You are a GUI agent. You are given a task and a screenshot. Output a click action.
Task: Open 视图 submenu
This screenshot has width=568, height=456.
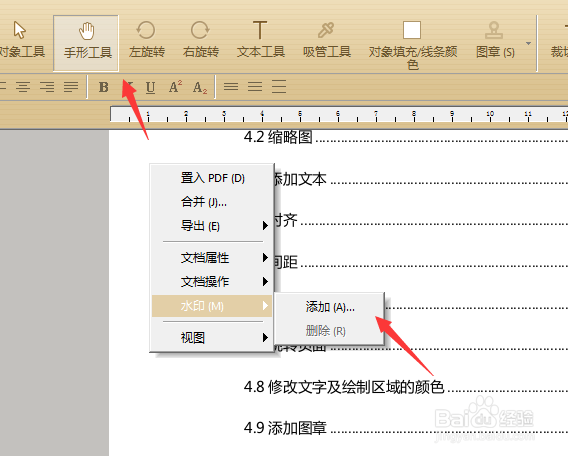point(212,338)
